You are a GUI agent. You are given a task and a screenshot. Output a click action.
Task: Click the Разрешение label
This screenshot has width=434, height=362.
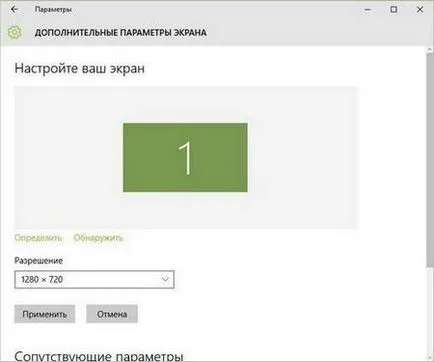click(x=39, y=261)
